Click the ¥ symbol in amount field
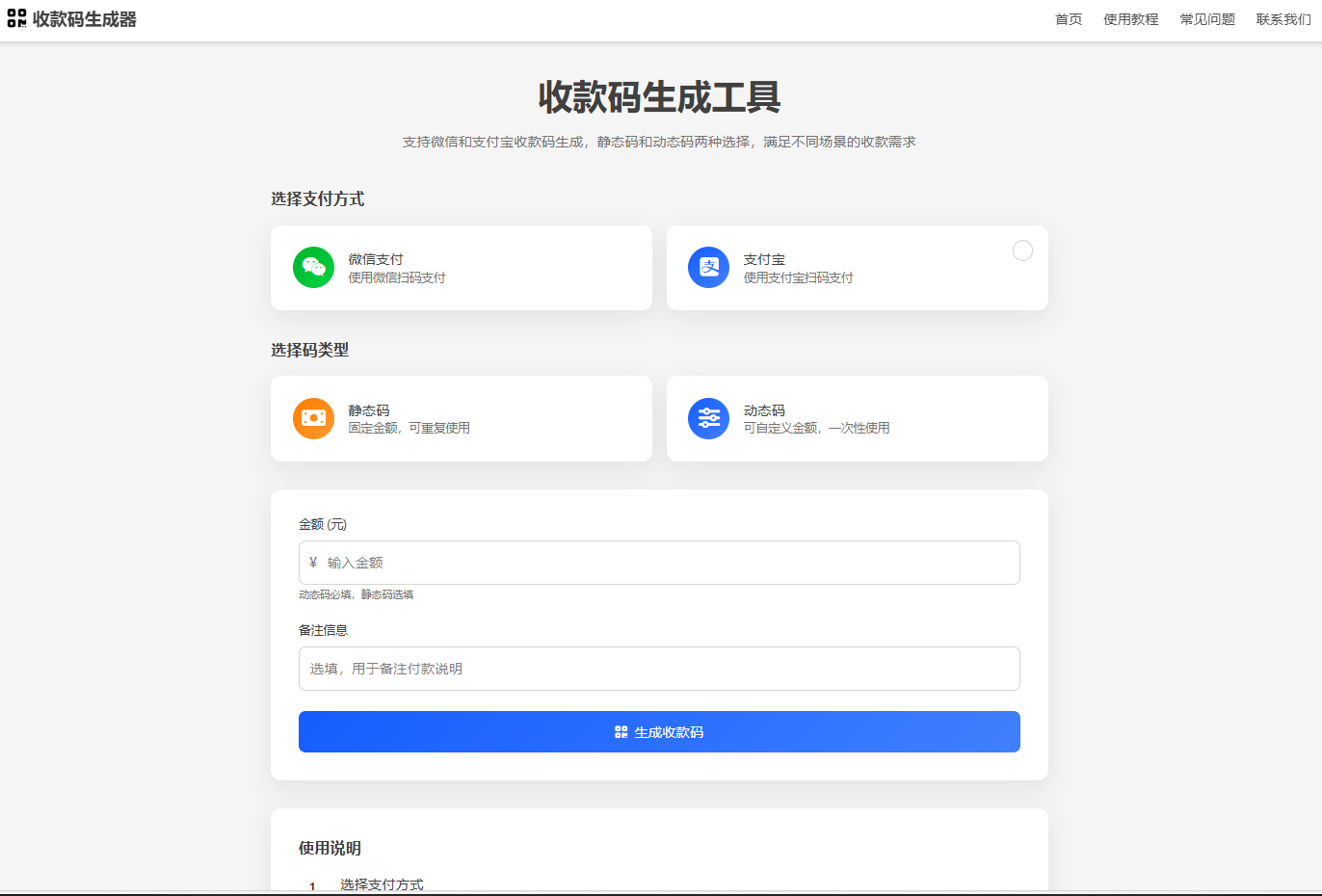 pos(313,563)
